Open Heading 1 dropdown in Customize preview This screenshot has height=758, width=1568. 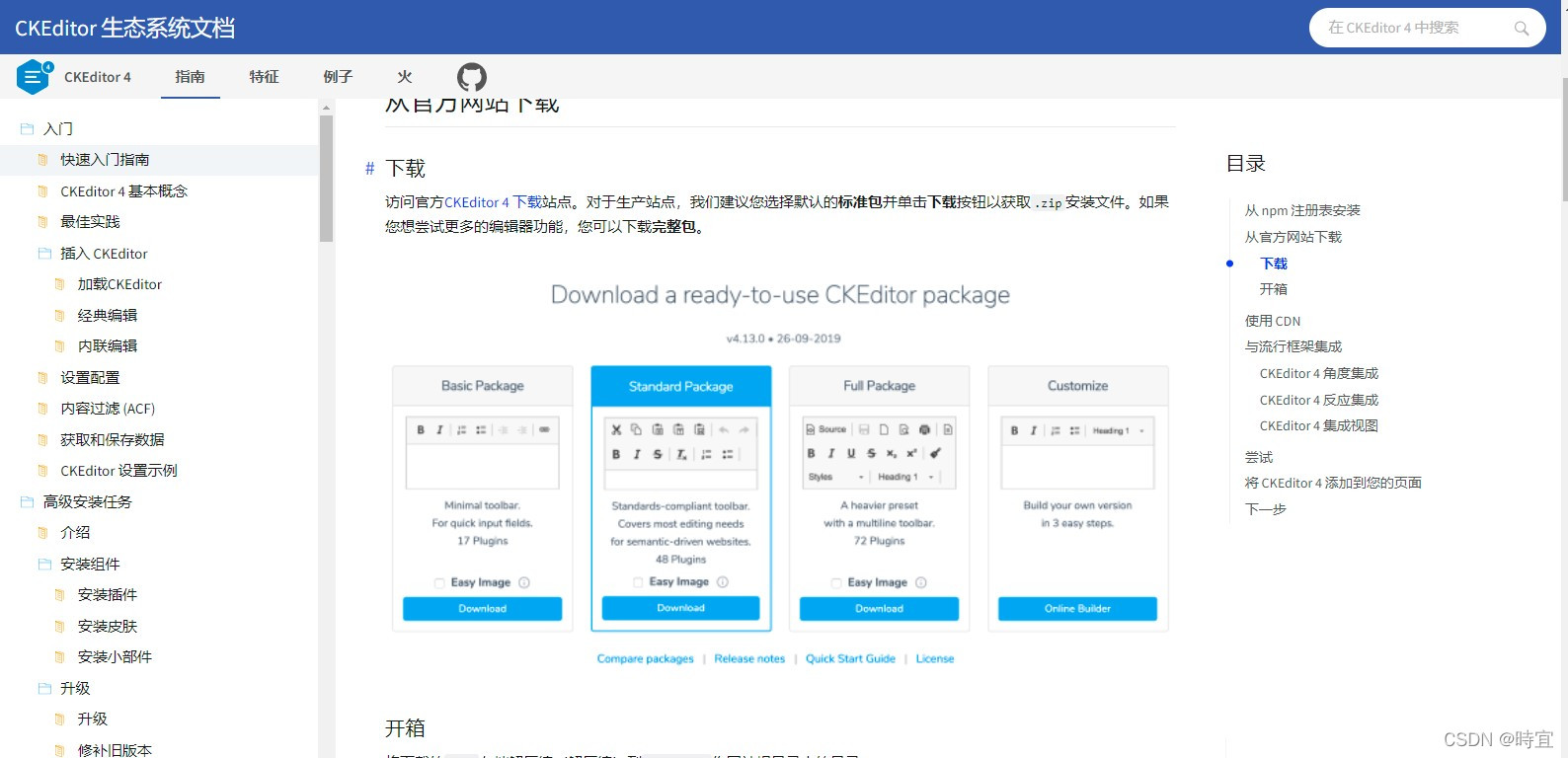point(1118,430)
